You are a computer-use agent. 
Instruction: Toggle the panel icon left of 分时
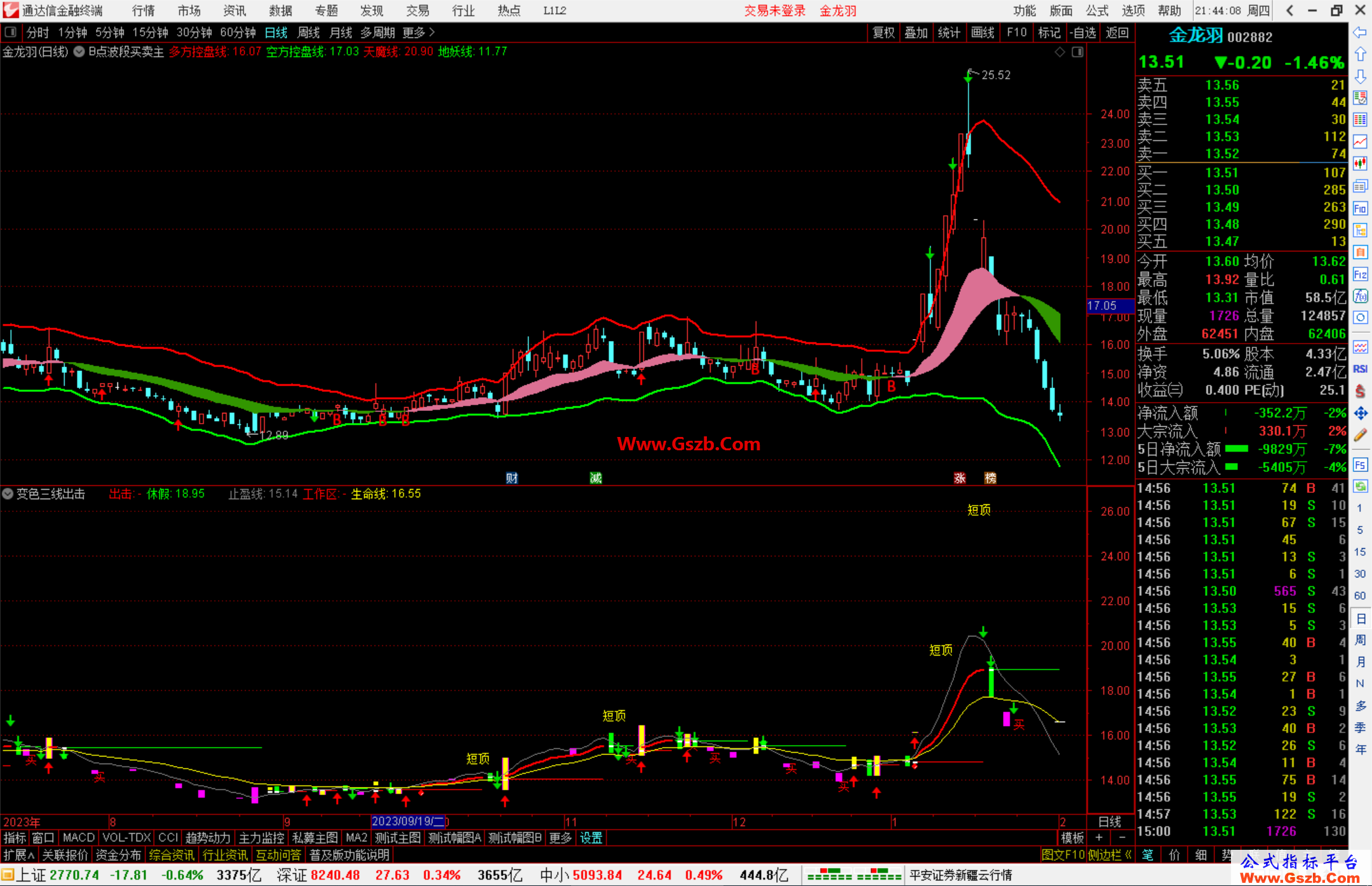click(10, 32)
